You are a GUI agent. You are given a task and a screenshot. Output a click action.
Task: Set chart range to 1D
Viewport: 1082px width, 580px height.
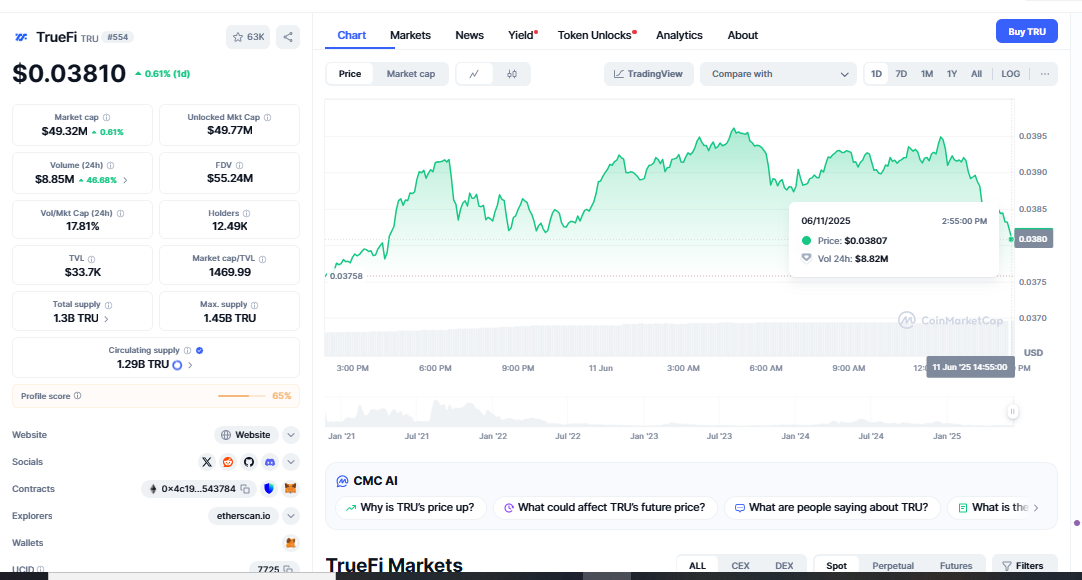tap(876, 74)
